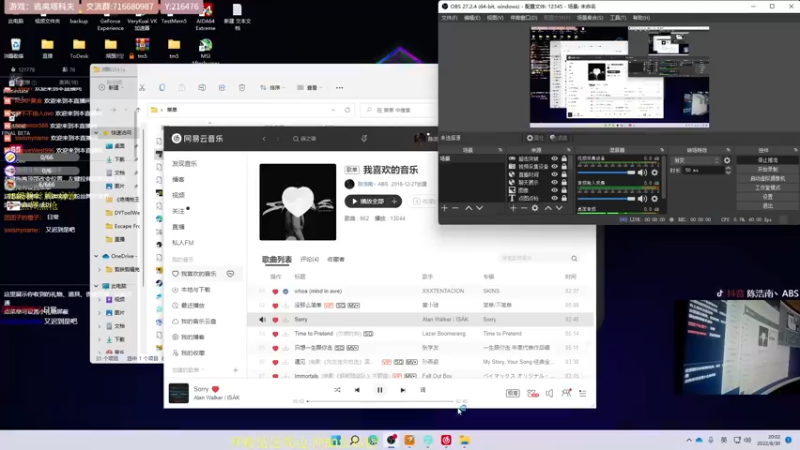This screenshot has width=800, height=450.
Task: Open transition settings gear in OBS
Action: [727, 160]
